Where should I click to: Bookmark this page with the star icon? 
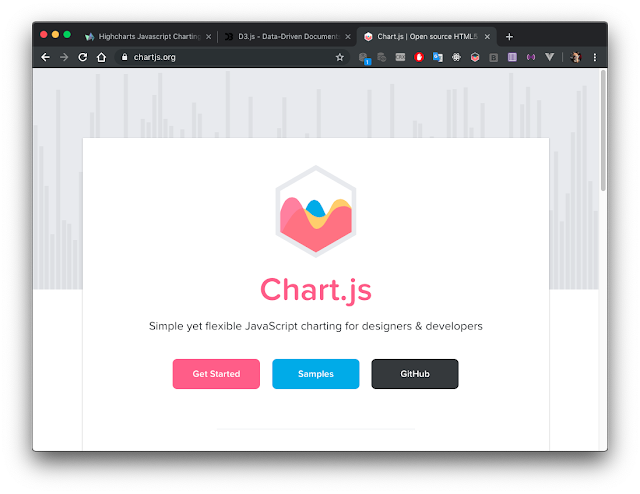pyautogui.click(x=340, y=57)
